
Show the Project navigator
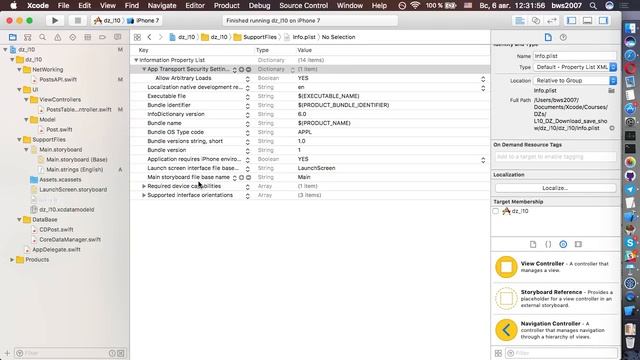13,37
